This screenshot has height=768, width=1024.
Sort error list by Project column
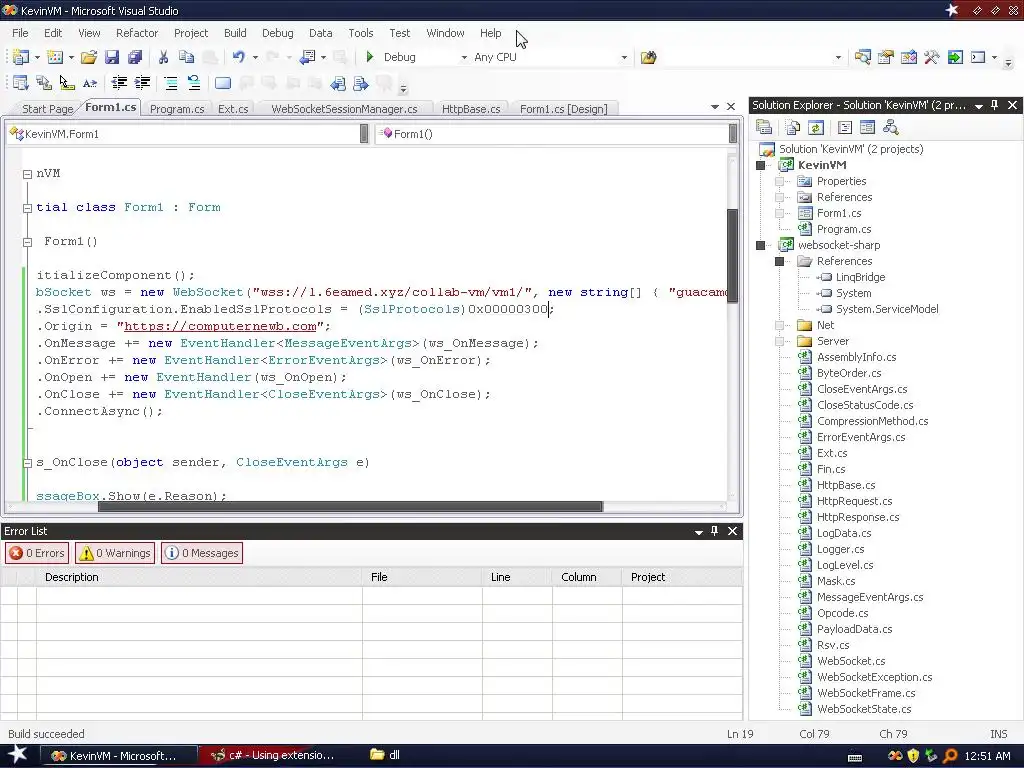pos(682,577)
